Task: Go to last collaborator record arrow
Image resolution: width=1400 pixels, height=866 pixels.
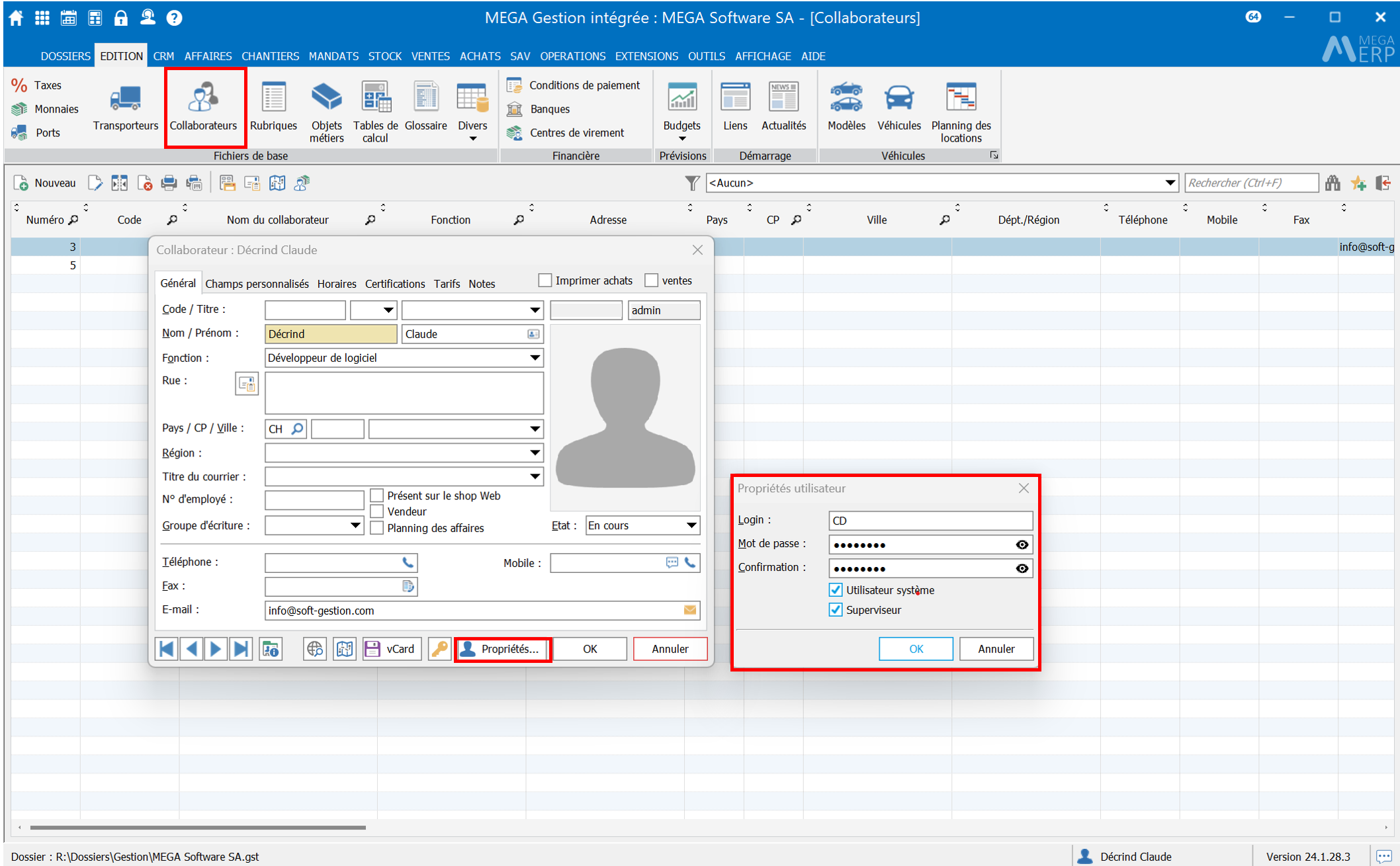Action: tap(241, 649)
